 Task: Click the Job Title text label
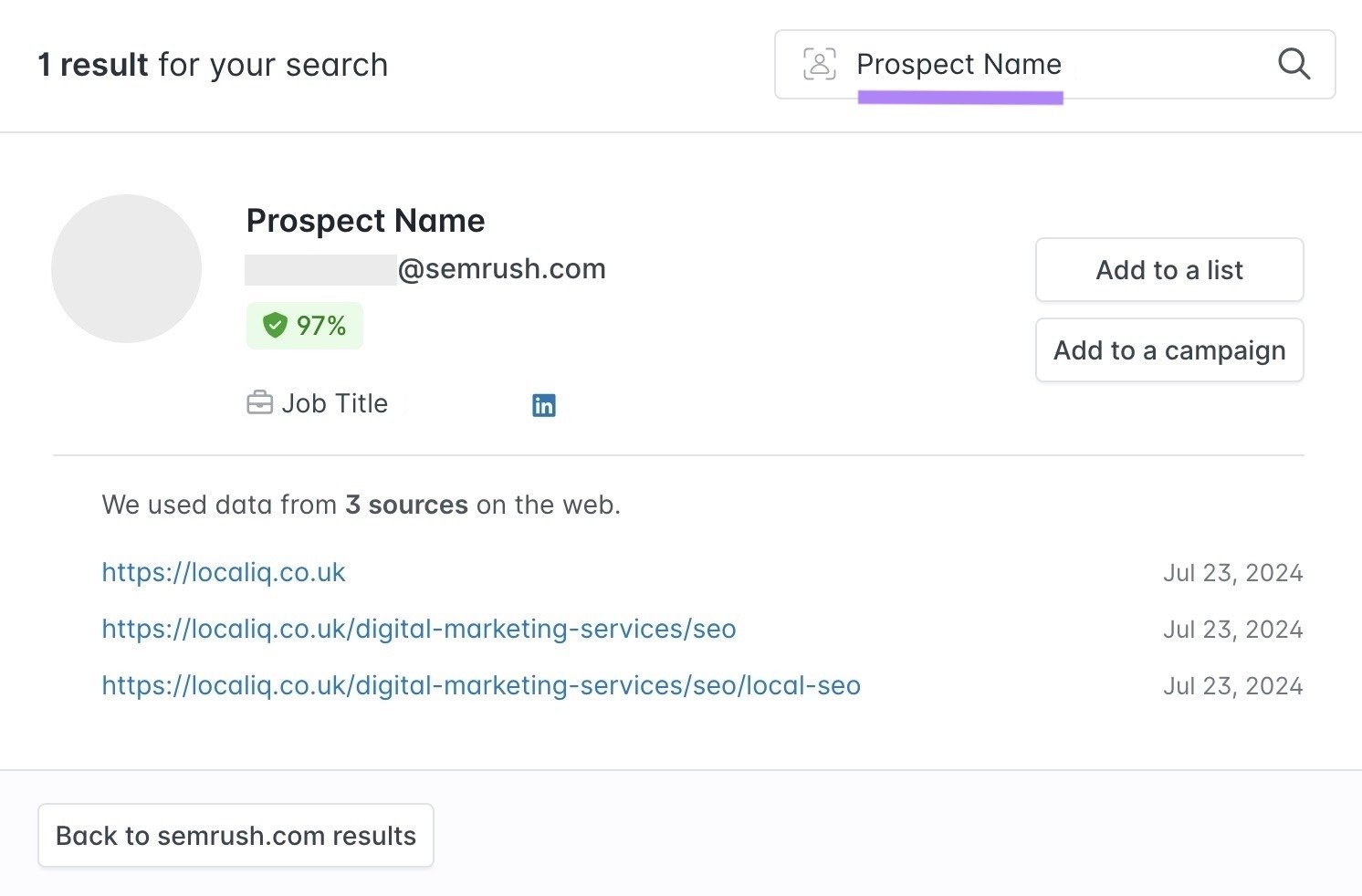pyautogui.click(x=335, y=402)
